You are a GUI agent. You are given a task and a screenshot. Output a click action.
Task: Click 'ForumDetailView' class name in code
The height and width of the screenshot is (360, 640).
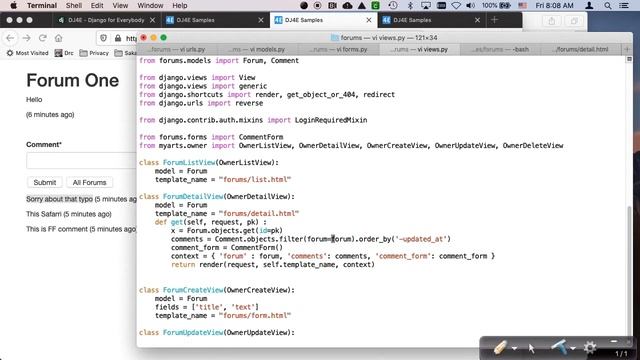[x=193, y=196]
